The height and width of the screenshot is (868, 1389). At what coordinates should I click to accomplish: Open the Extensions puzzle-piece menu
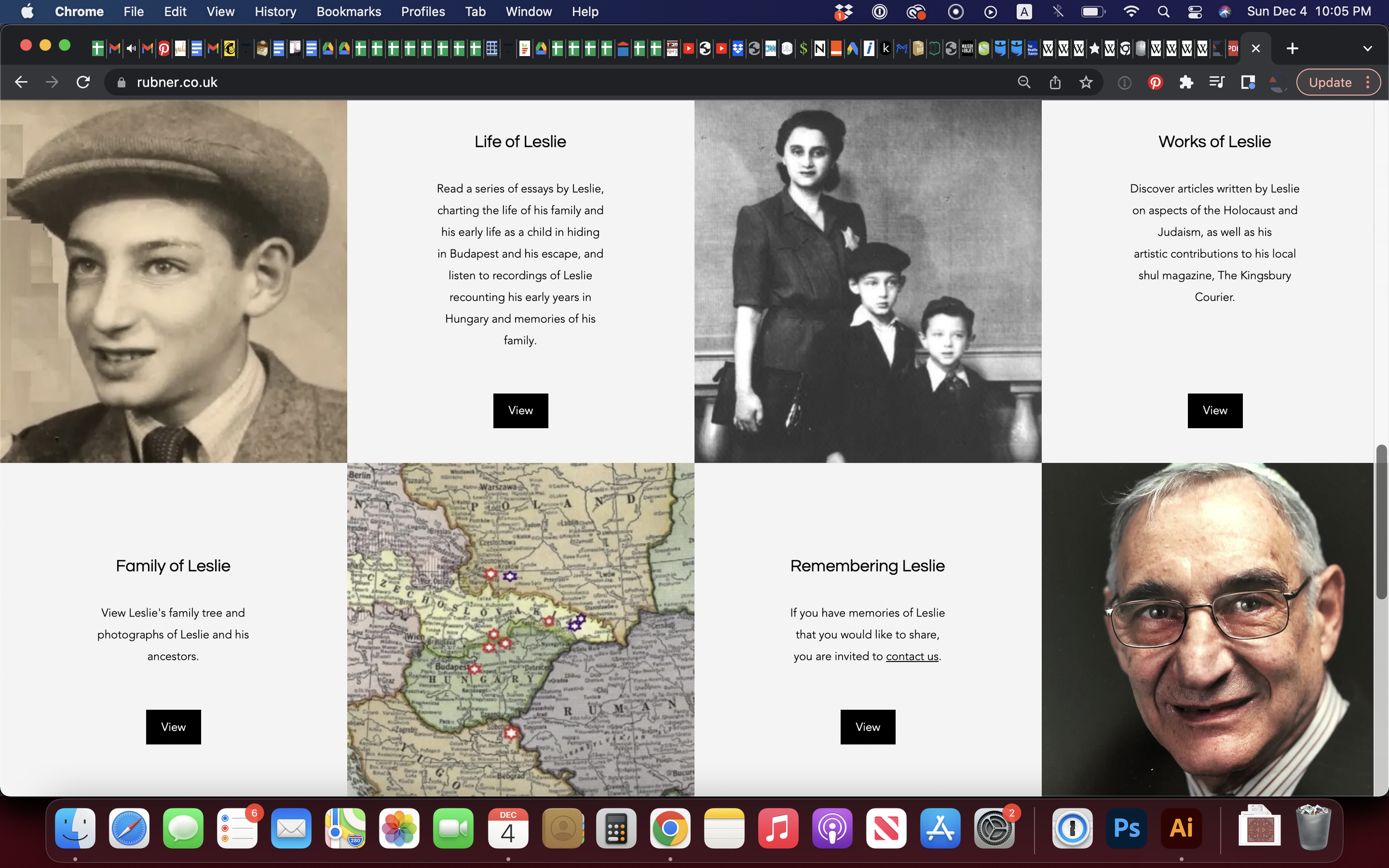coord(1186,82)
